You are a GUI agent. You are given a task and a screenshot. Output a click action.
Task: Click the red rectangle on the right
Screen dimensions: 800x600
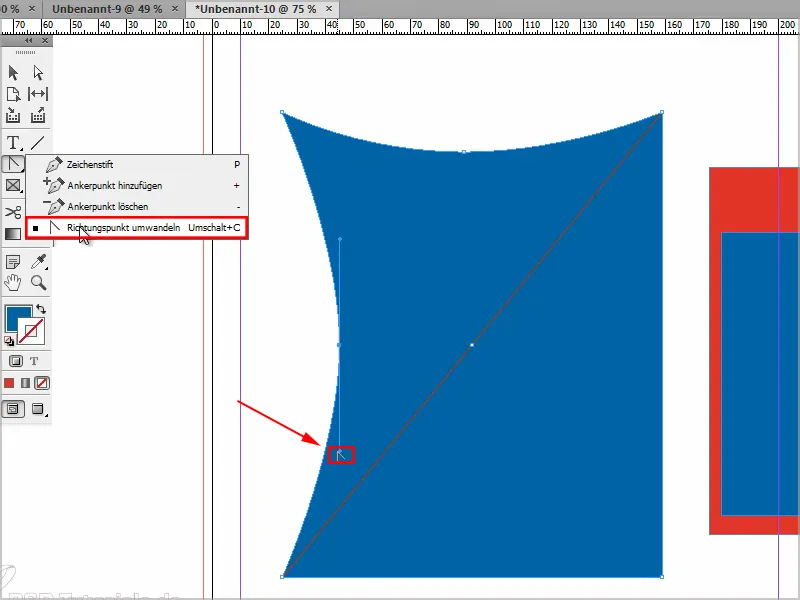coord(754,199)
